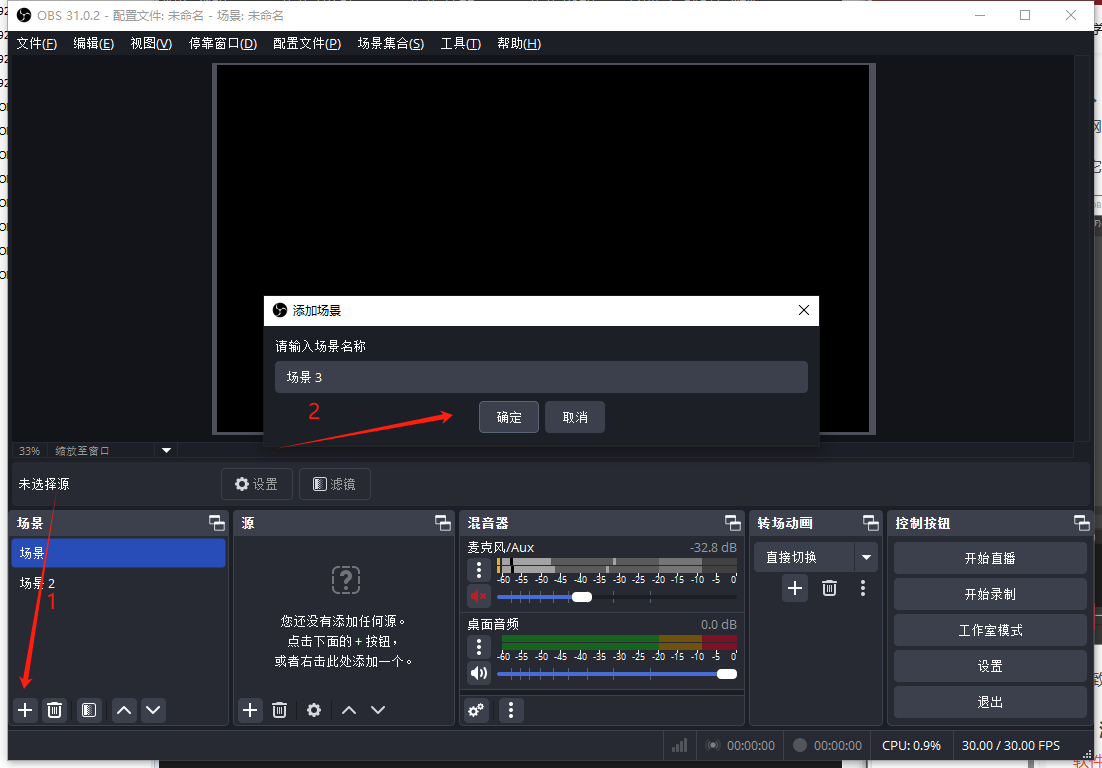Add a new source with plus icon
The width and height of the screenshot is (1102, 768).
pyautogui.click(x=250, y=710)
